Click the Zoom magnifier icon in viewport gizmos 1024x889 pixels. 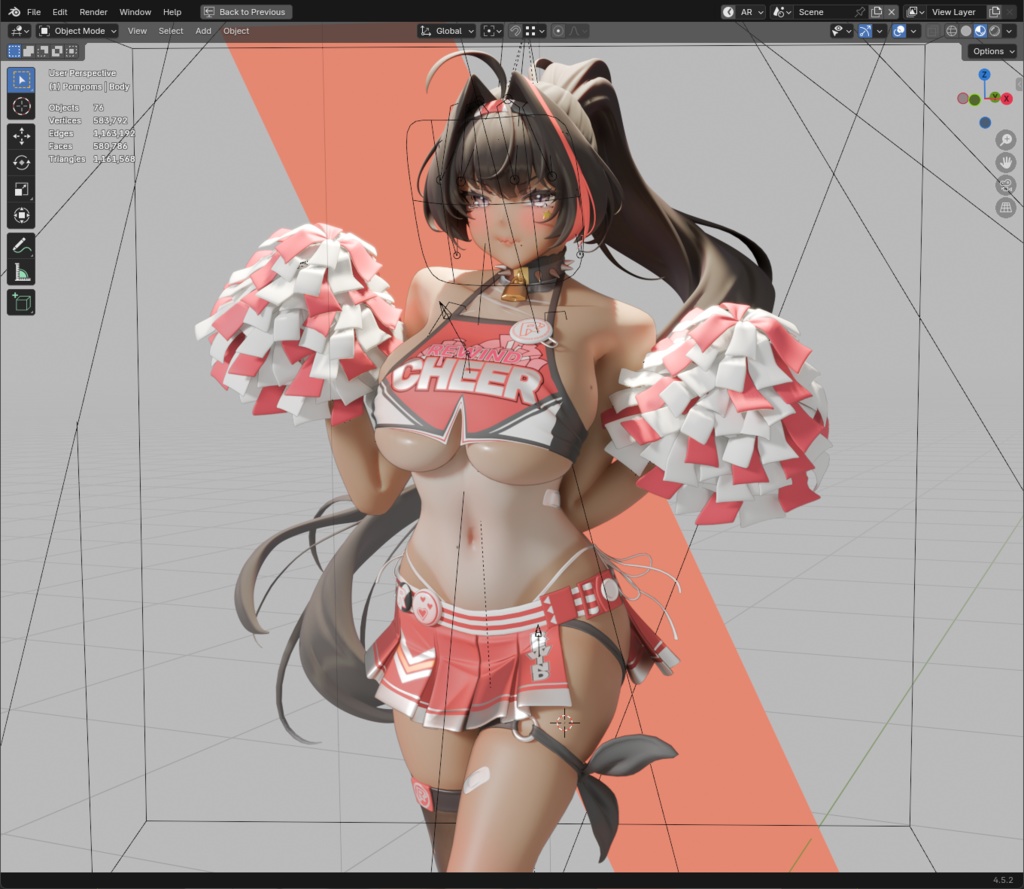[x=1006, y=139]
